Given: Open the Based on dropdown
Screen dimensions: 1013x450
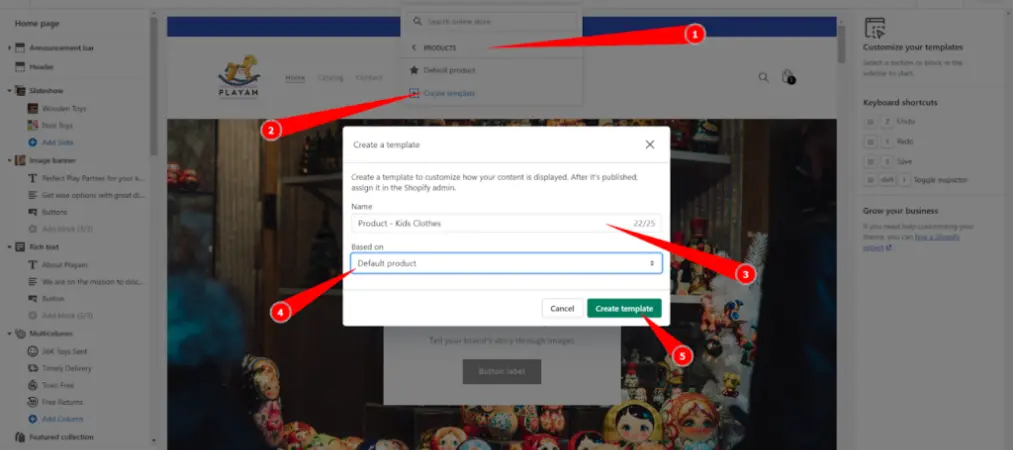Looking at the screenshot, I should pyautogui.click(x=506, y=263).
